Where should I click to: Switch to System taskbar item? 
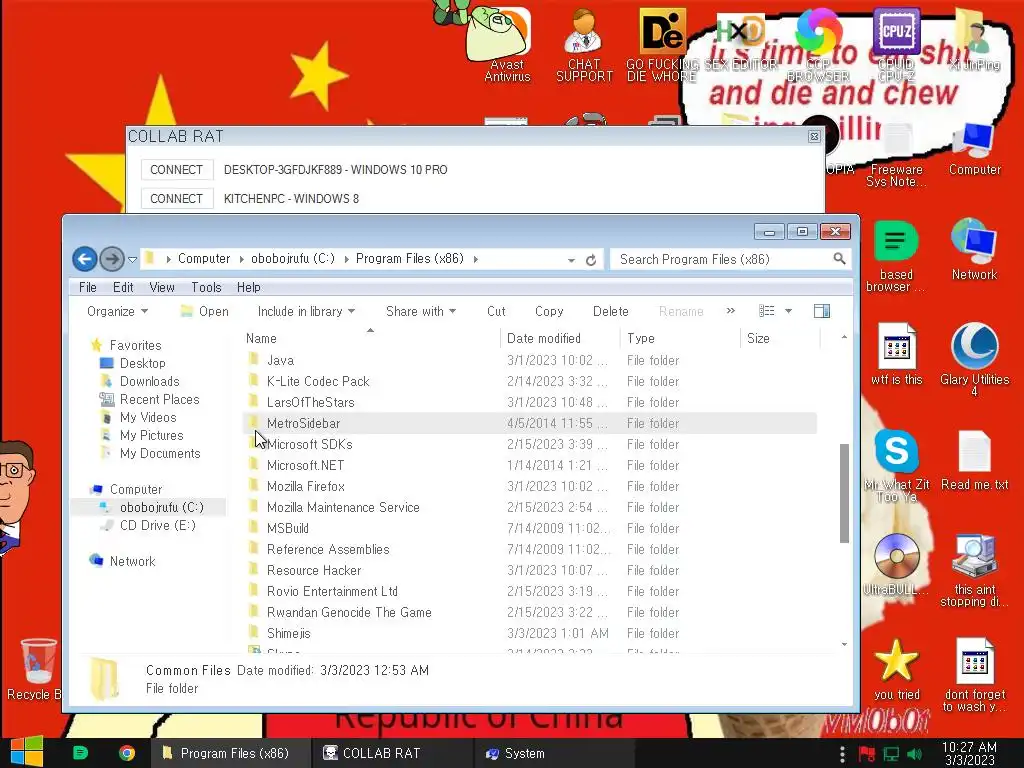552,753
